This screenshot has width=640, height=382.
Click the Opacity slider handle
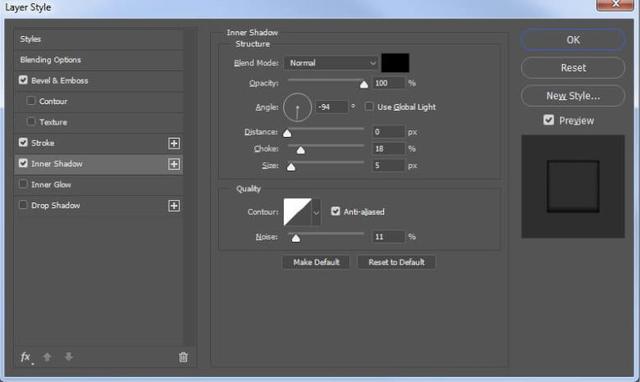pos(364,84)
